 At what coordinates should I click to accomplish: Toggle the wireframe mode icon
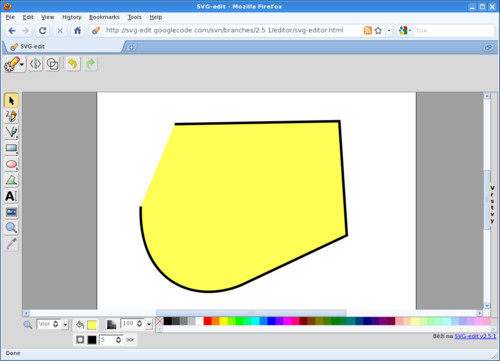click(x=53, y=64)
